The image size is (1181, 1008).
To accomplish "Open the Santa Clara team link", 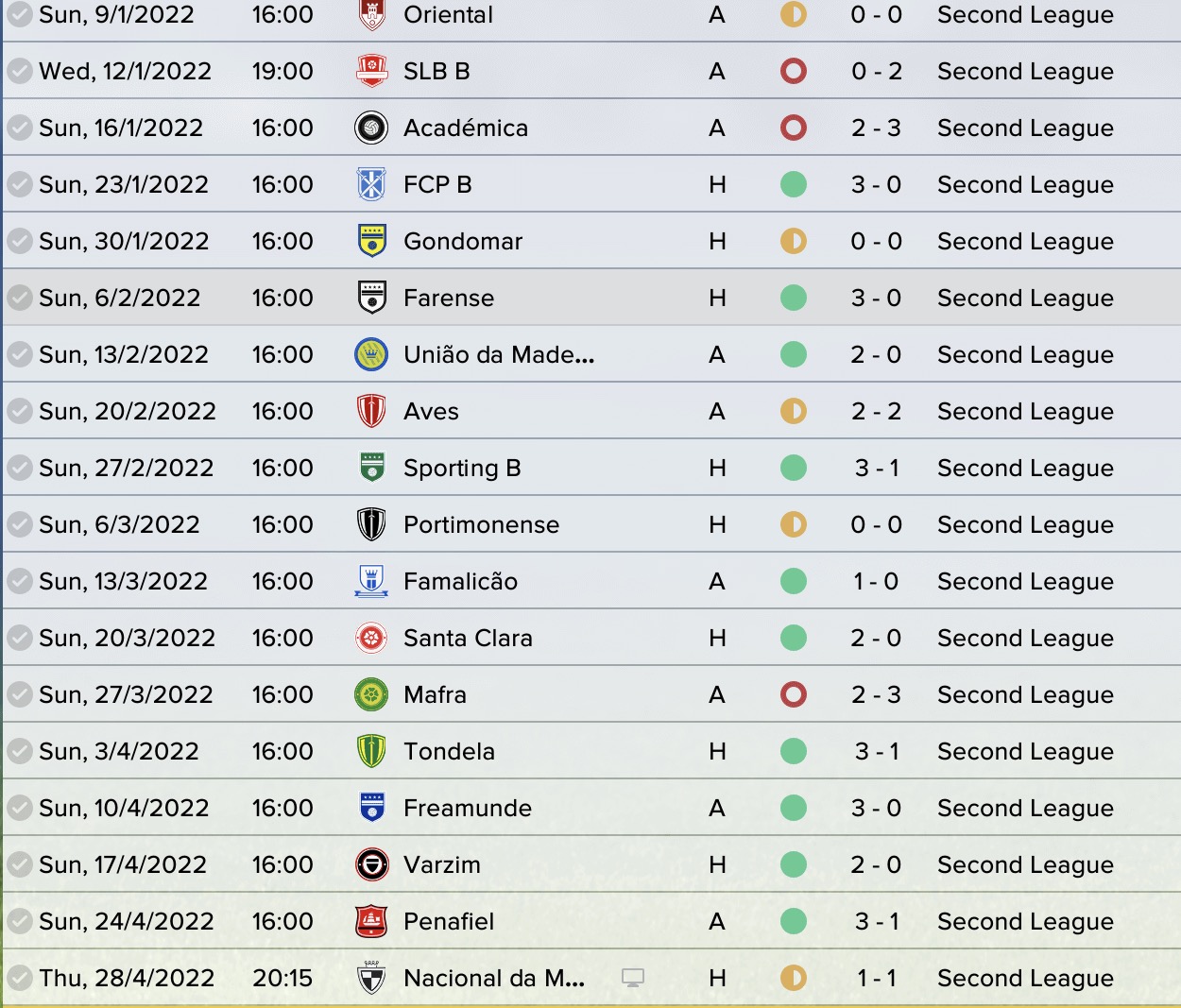I will tap(468, 638).
